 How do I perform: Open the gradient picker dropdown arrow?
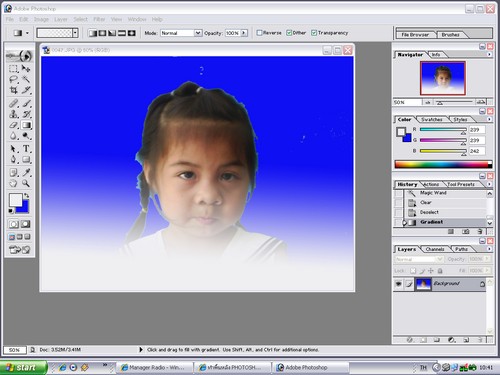pos(76,33)
